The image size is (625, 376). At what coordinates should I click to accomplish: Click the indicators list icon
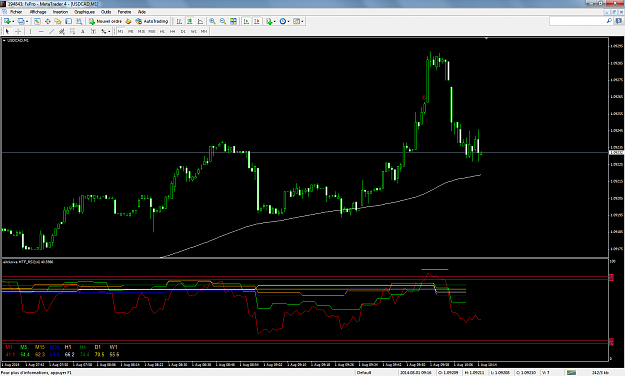269,21
